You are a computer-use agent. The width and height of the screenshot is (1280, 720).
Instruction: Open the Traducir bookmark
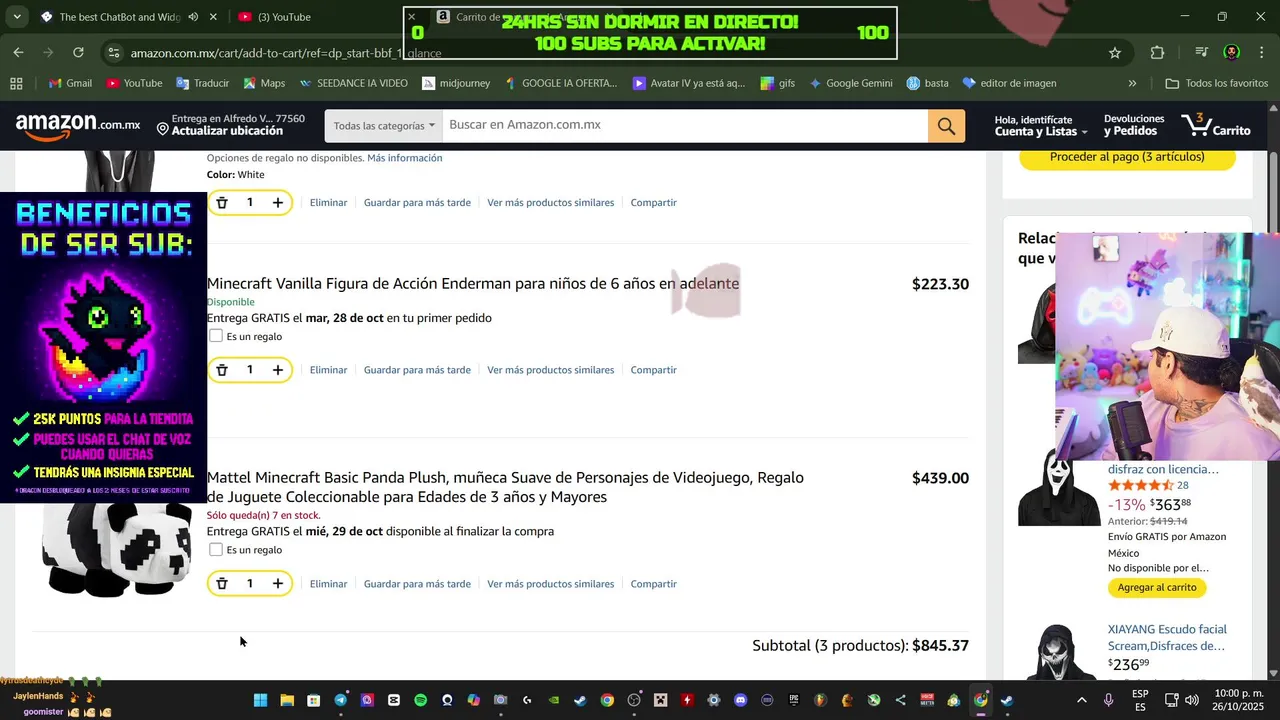[202, 83]
